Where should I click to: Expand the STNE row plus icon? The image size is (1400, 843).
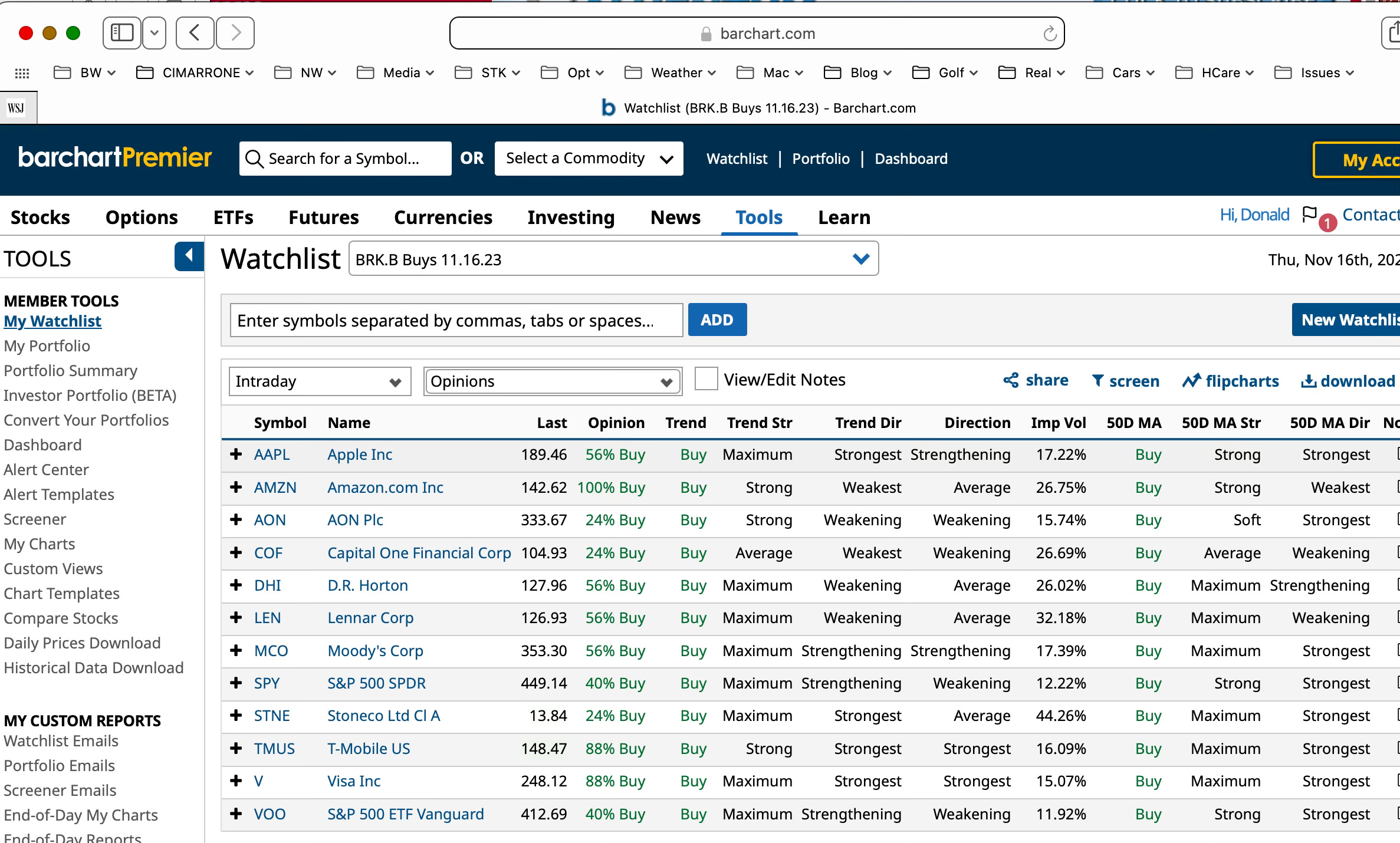coord(236,715)
